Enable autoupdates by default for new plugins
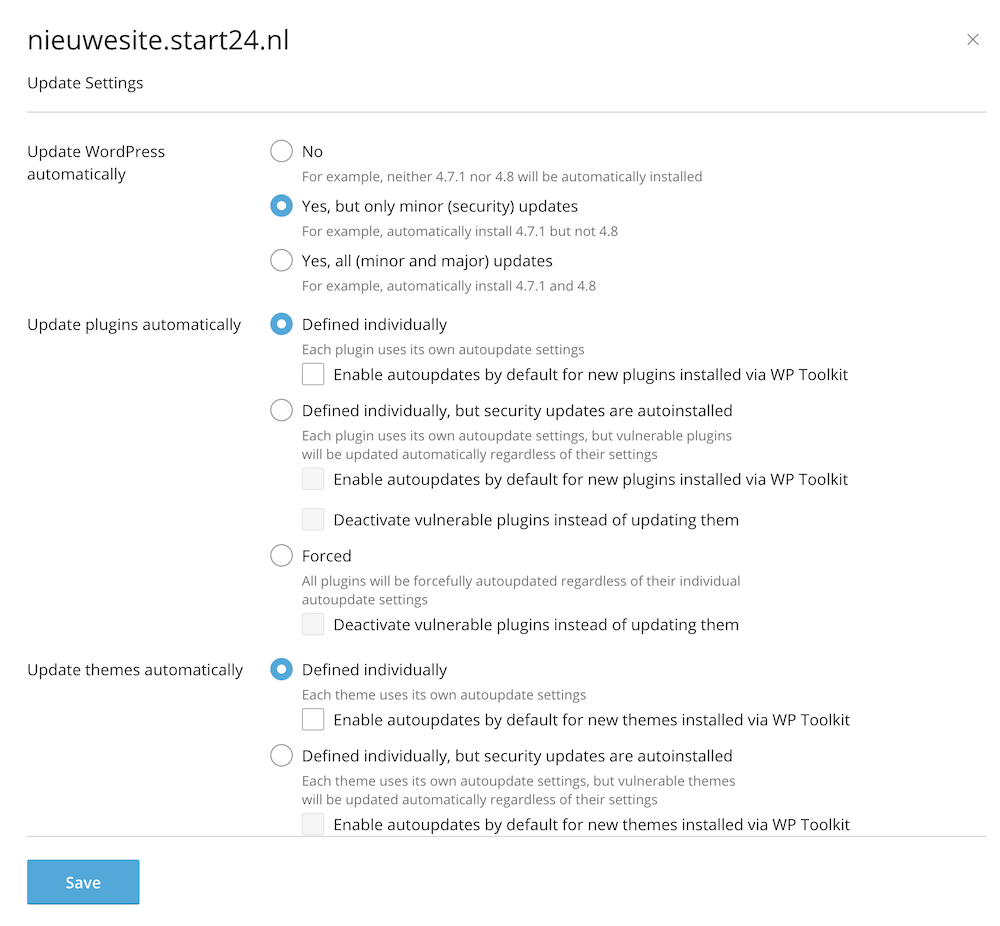This screenshot has width=1000, height=926. 314,374
